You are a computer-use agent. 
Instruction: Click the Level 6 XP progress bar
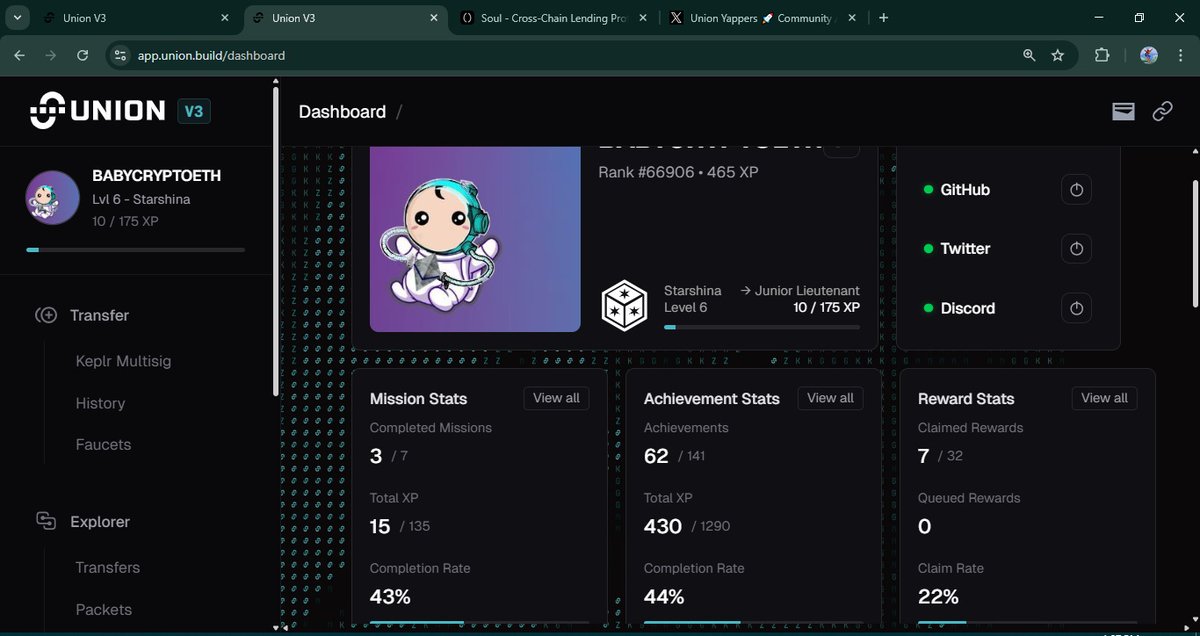[761, 325]
